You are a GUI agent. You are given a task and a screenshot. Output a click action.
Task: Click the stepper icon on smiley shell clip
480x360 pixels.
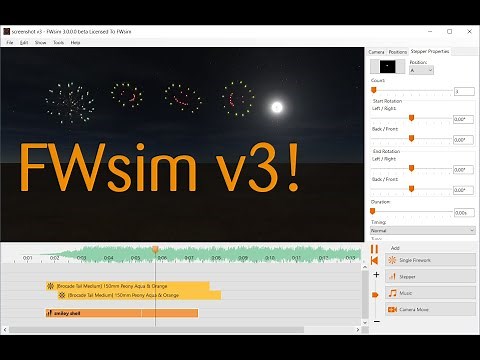(49, 313)
